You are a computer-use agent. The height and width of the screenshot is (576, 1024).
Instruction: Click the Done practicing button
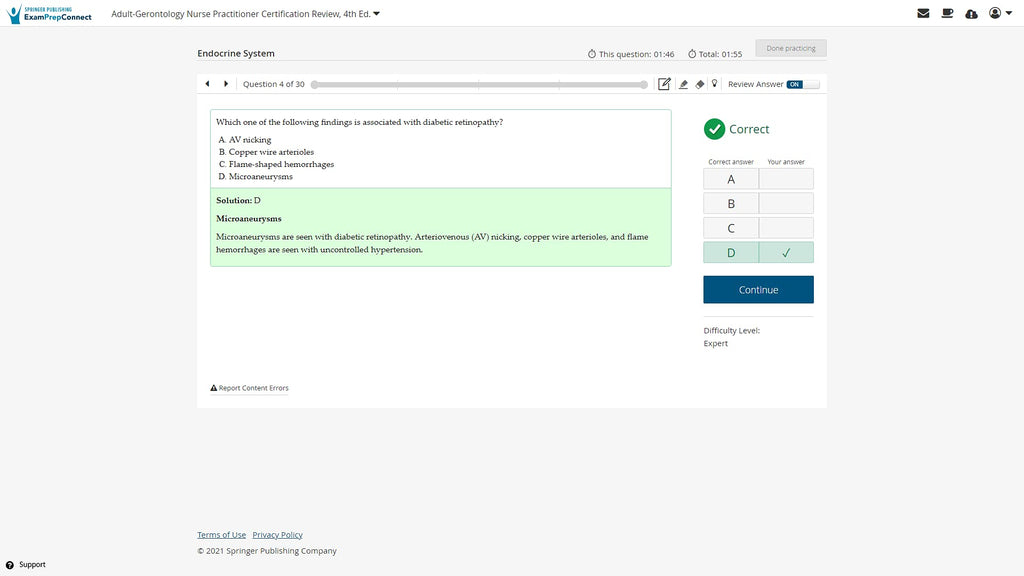790,48
